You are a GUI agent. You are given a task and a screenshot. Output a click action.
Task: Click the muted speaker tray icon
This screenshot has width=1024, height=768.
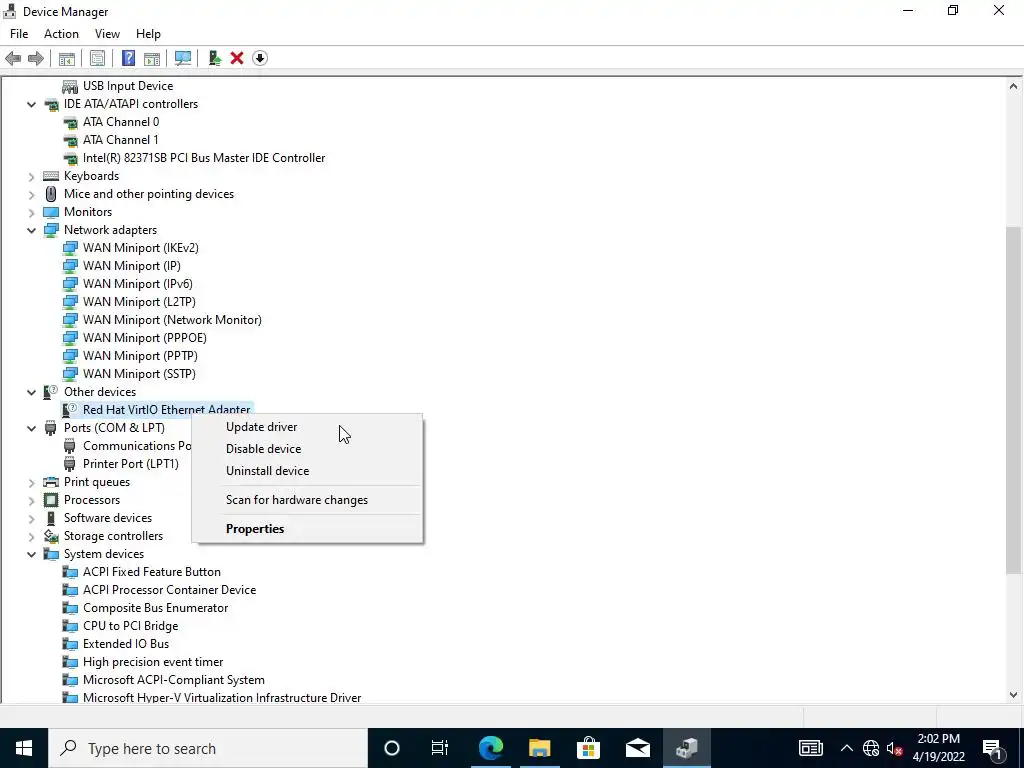tap(895, 748)
